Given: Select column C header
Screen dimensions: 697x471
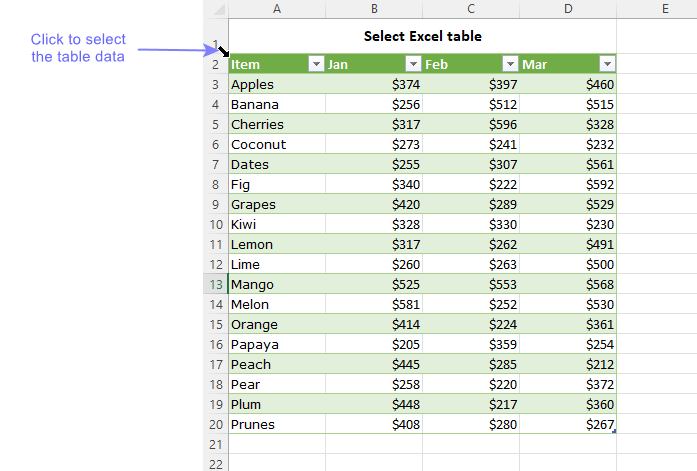Looking at the screenshot, I should pos(471,9).
